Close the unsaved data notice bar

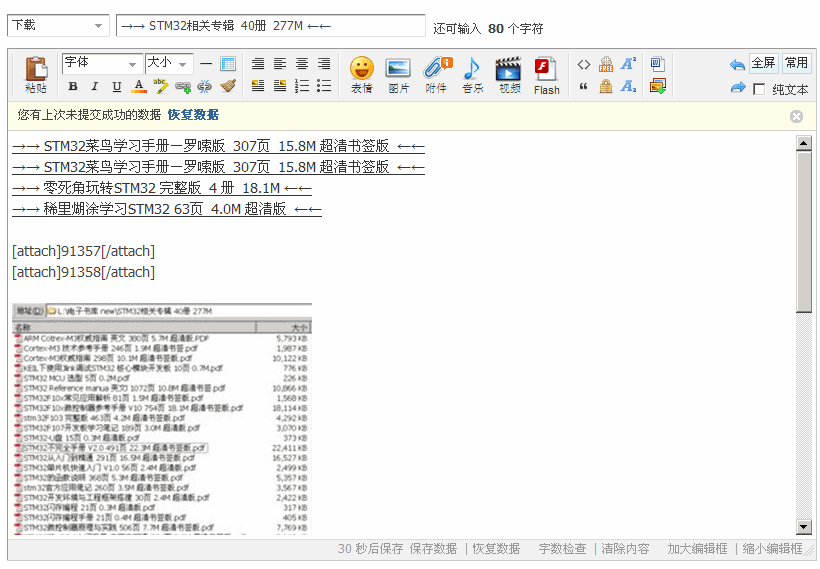pyautogui.click(x=796, y=116)
